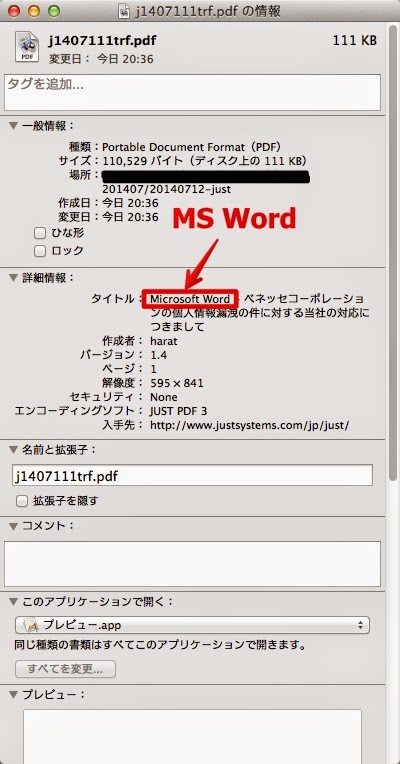Click the JUST PDF 3 encoding software value
This screenshot has height=764, width=400.
tap(178, 411)
